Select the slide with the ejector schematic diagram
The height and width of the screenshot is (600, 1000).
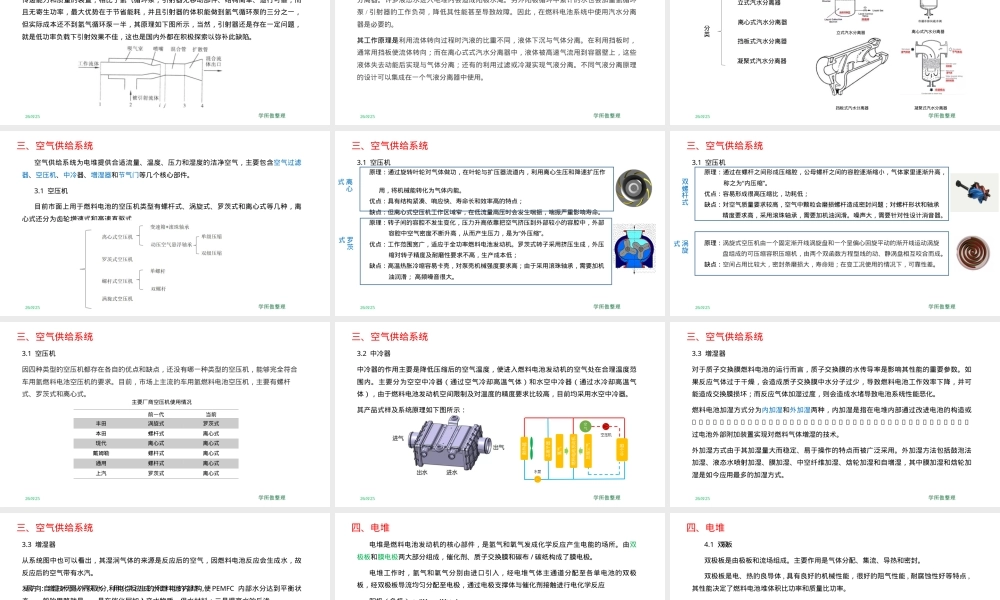[x=165, y=61]
